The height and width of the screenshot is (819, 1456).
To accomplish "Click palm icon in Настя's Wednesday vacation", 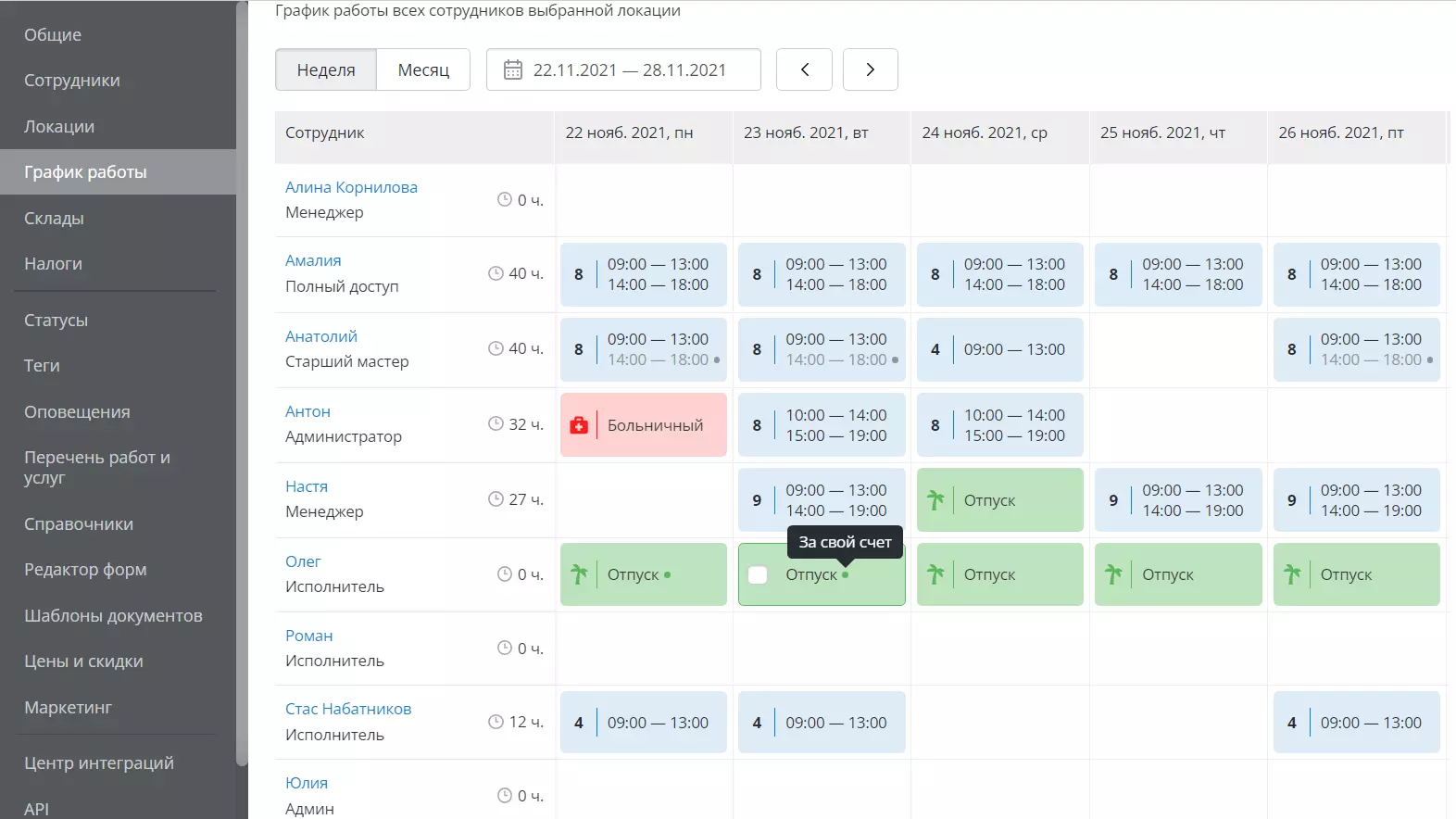I will (935, 500).
